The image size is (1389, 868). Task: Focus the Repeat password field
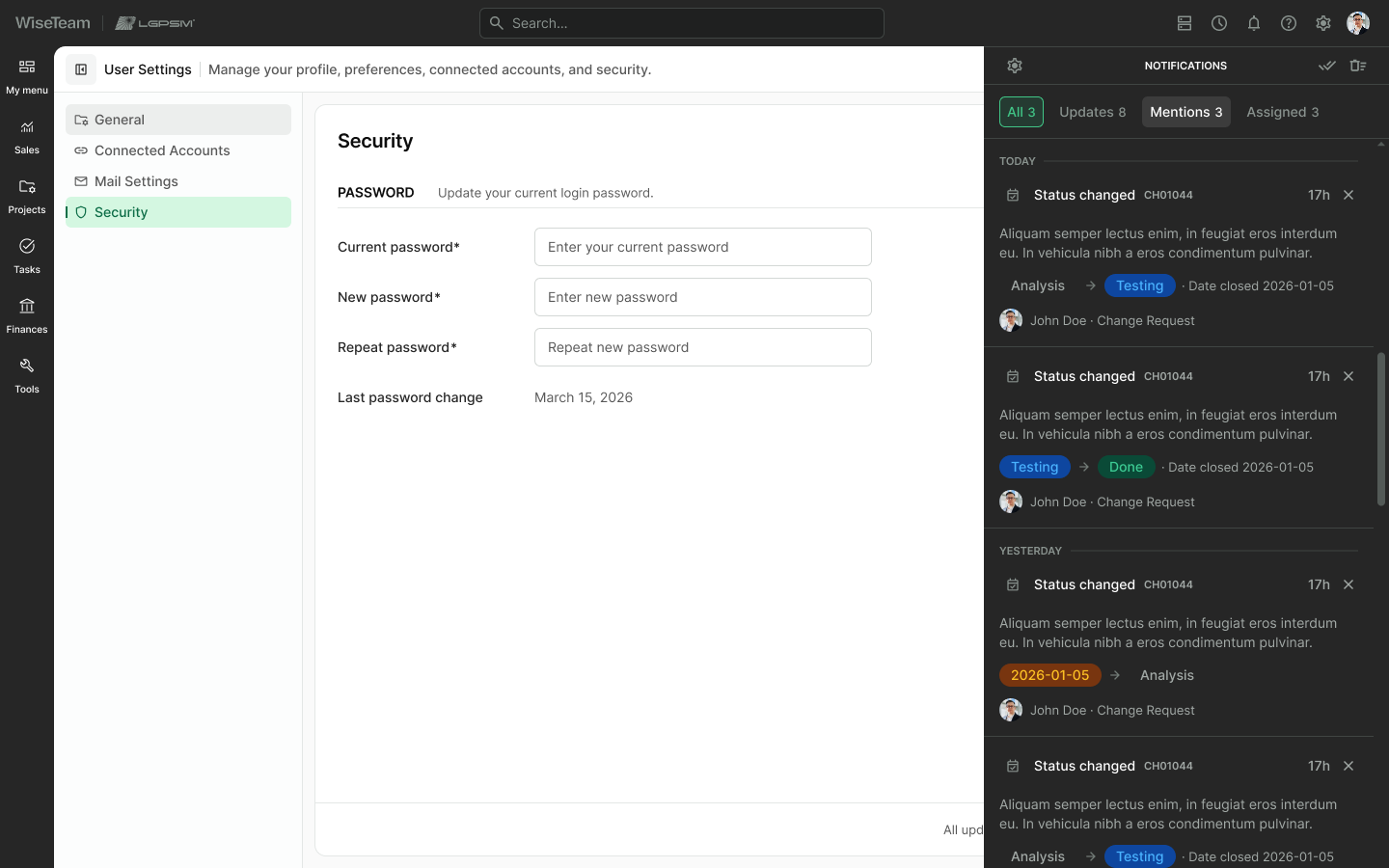[x=703, y=347]
